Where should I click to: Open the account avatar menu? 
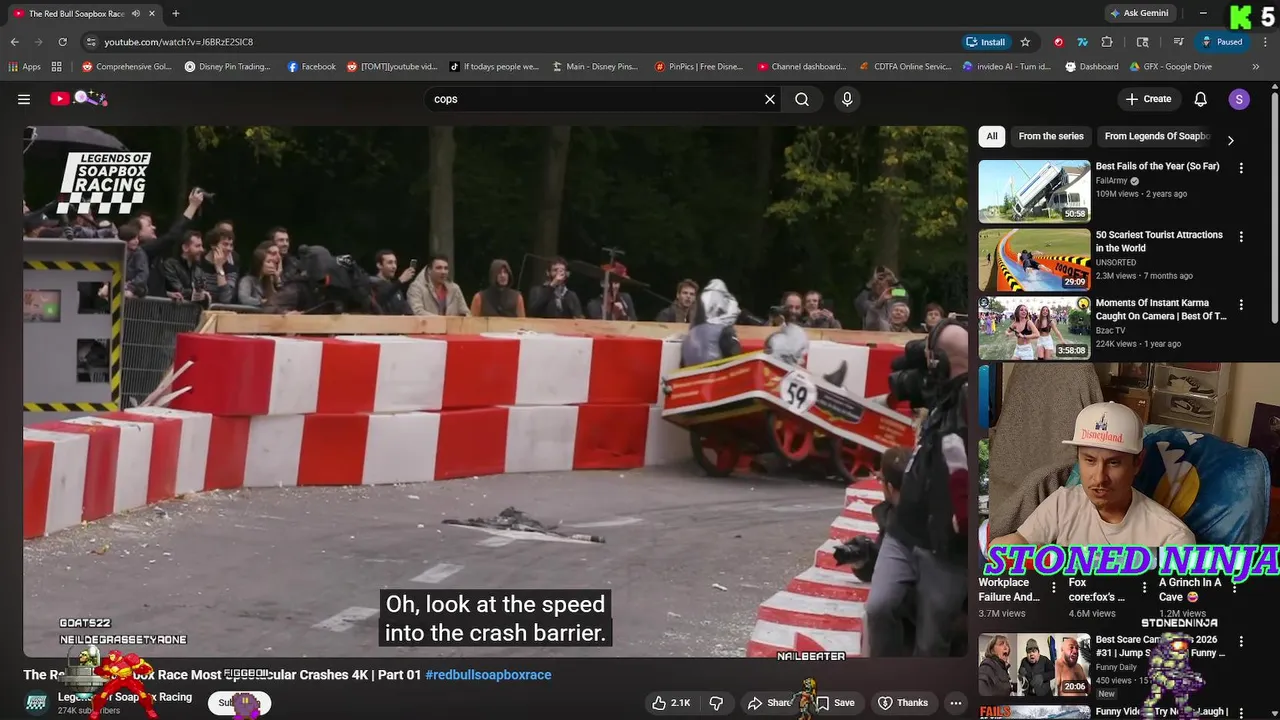click(x=1239, y=99)
